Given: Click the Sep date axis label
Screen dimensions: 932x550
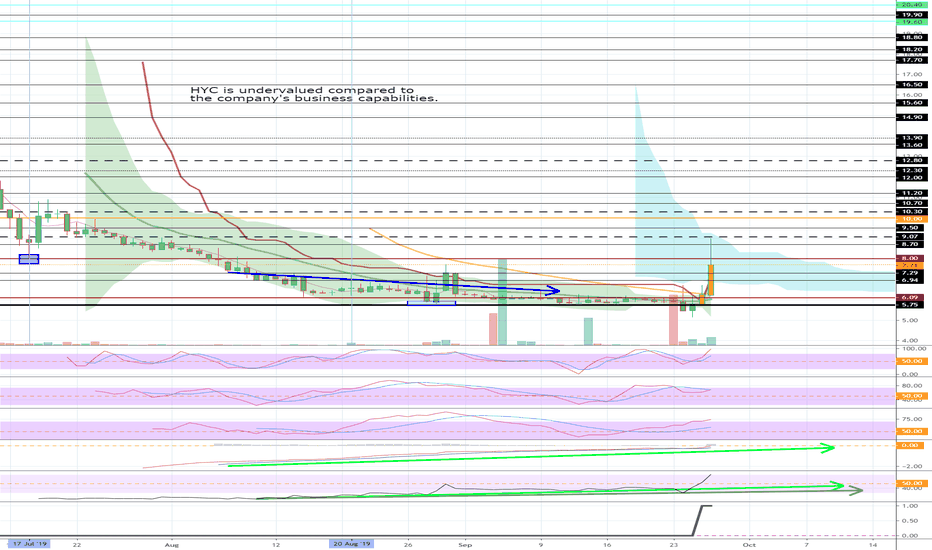Looking at the screenshot, I should (465, 544).
